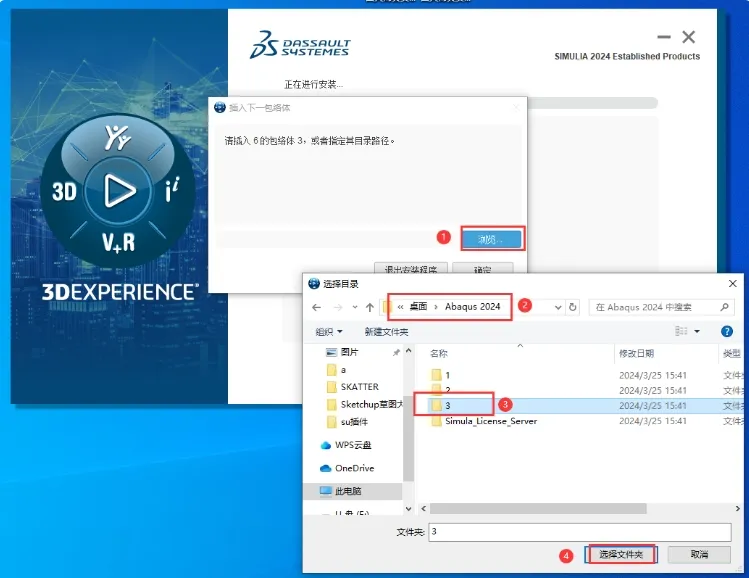Go up one folder level arrow
The width and height of the screenshot is (749, 578).
tap(370, 307)
